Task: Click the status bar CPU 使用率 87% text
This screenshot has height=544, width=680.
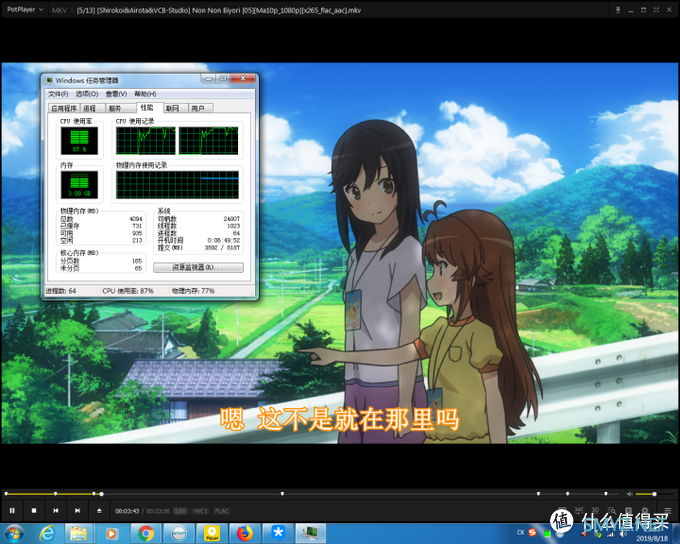Action: click(x=128, y=291)
